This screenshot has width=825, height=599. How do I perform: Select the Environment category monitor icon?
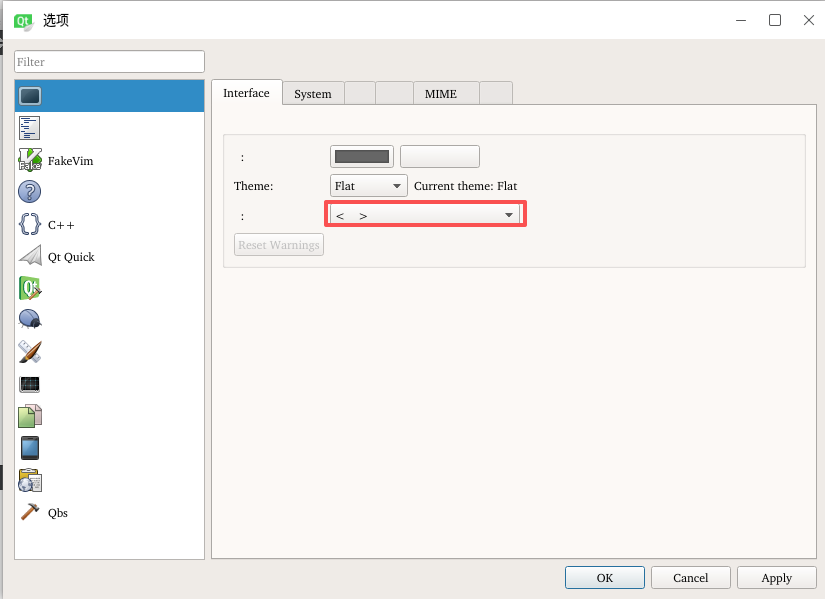(x=30, y=96)
